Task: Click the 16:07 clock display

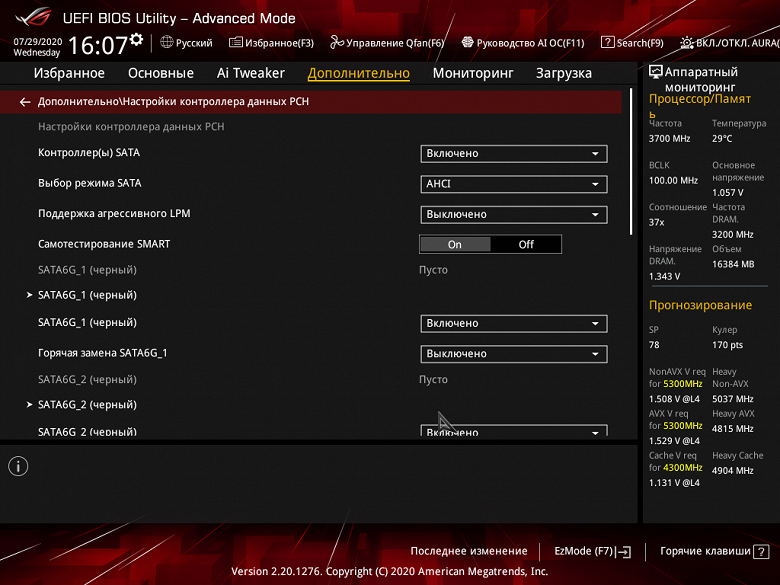Action: [x=98, y=45]
